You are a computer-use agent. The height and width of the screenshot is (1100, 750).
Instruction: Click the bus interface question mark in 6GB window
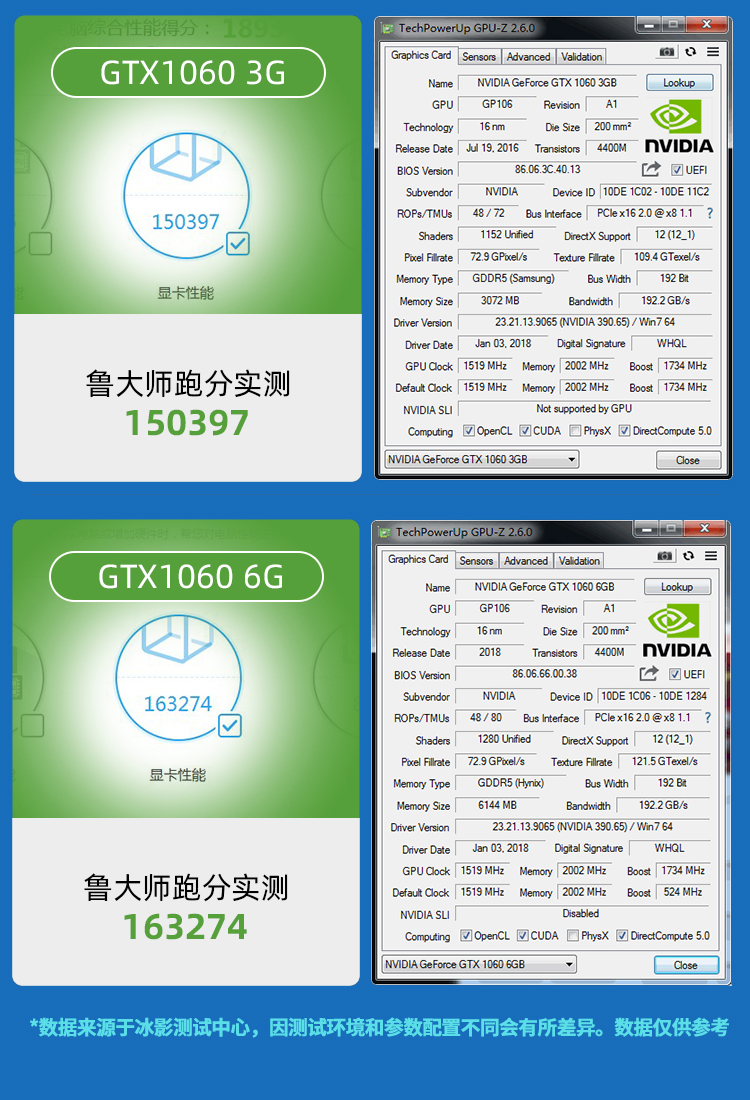[707, 718]
